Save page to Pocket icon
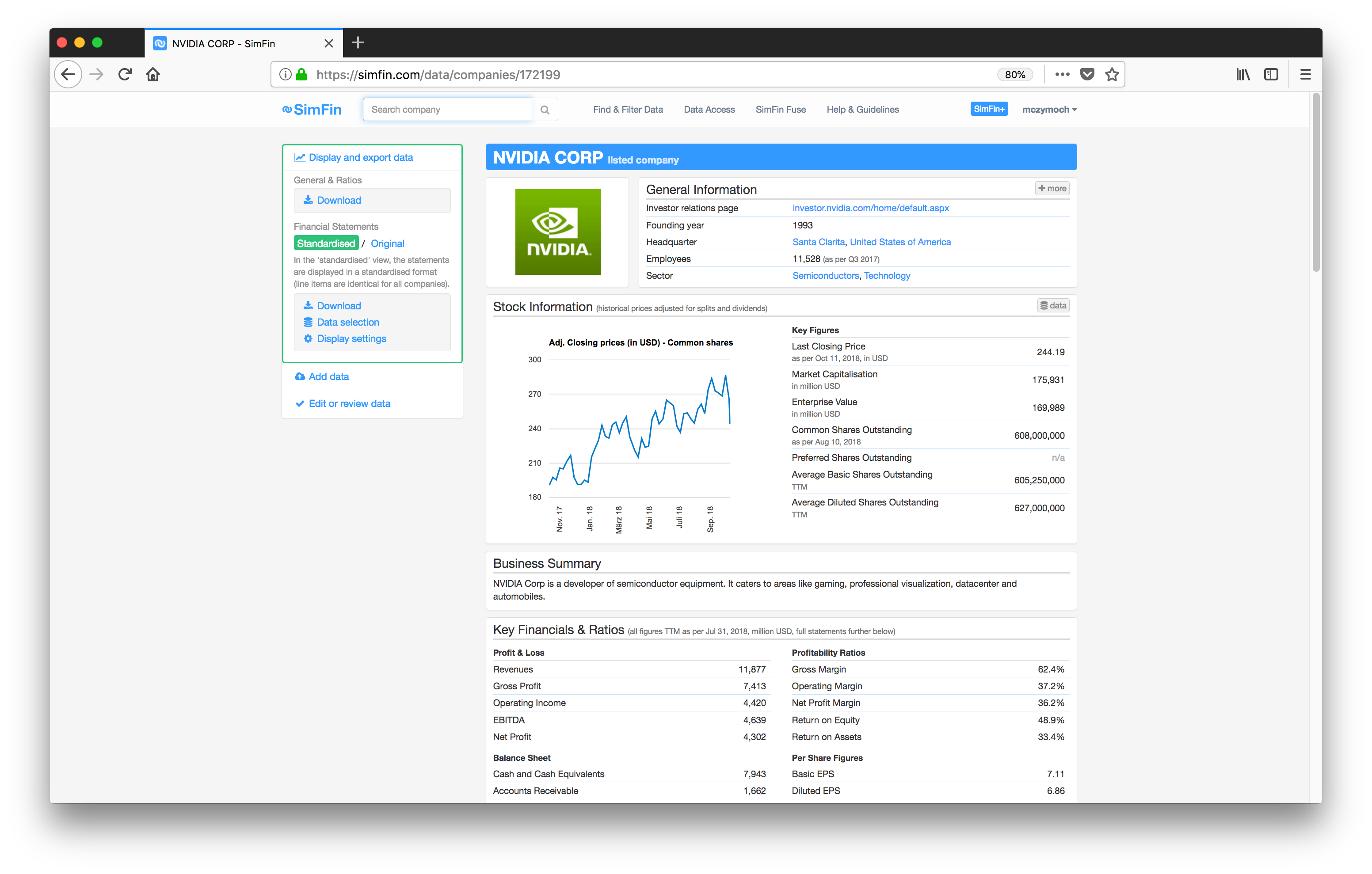The width and height of the screenshot is (1372, 874). coord(1086,75)
